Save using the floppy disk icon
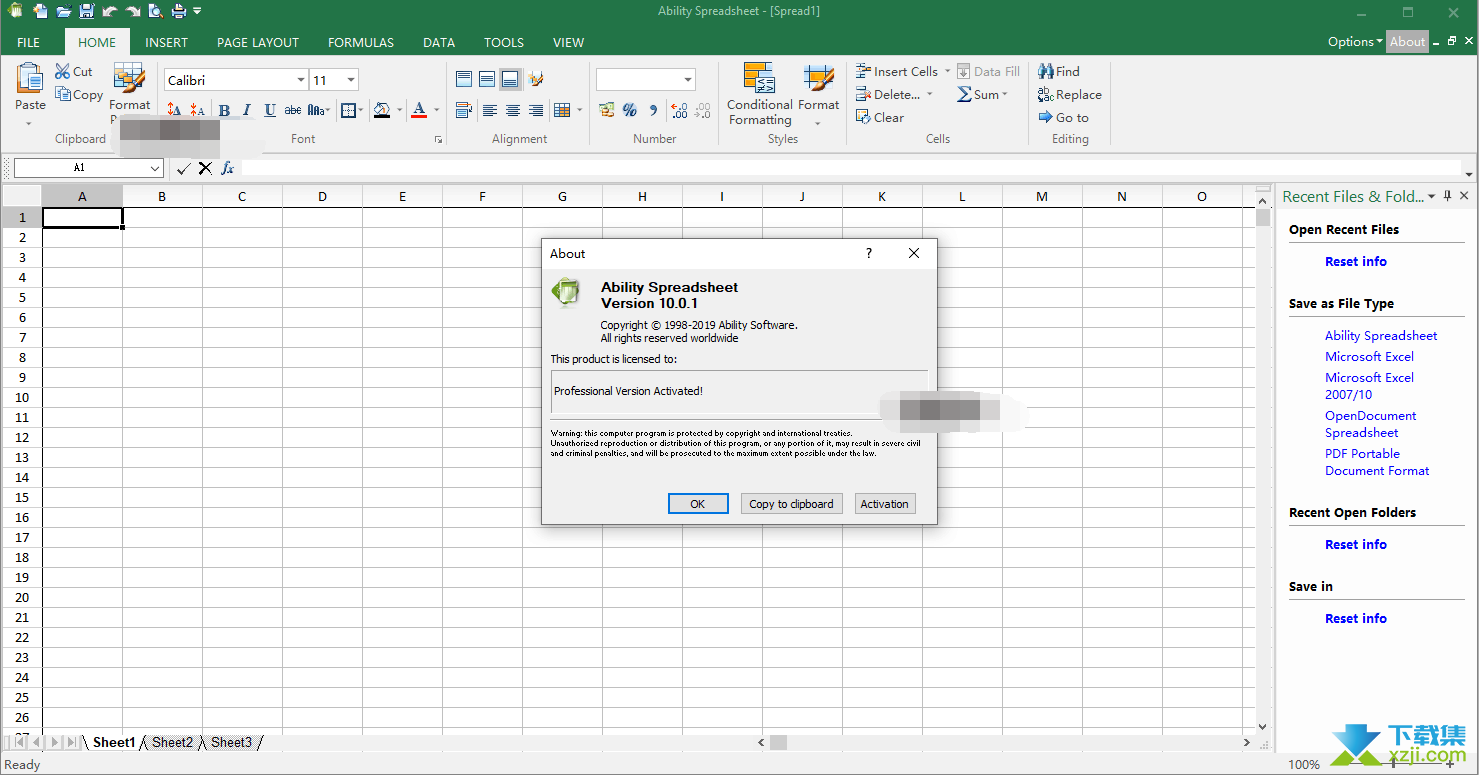 87,11
